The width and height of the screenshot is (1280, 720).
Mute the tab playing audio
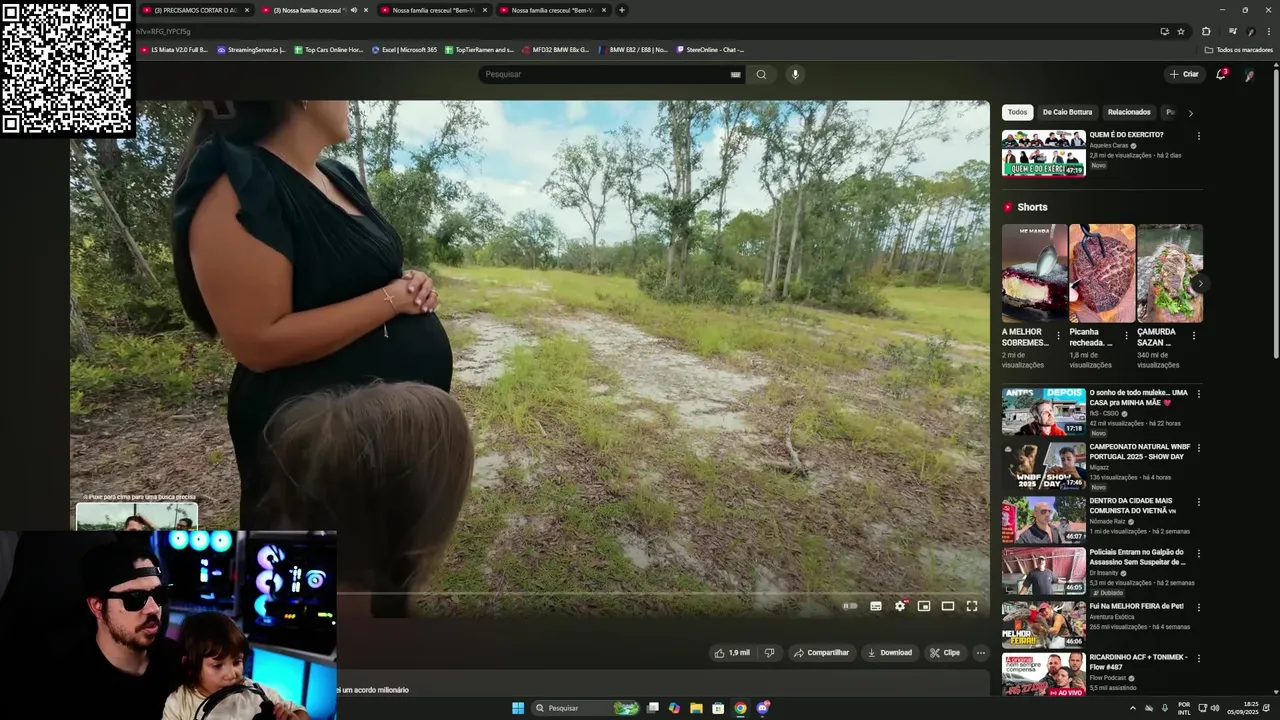(353, 10)
